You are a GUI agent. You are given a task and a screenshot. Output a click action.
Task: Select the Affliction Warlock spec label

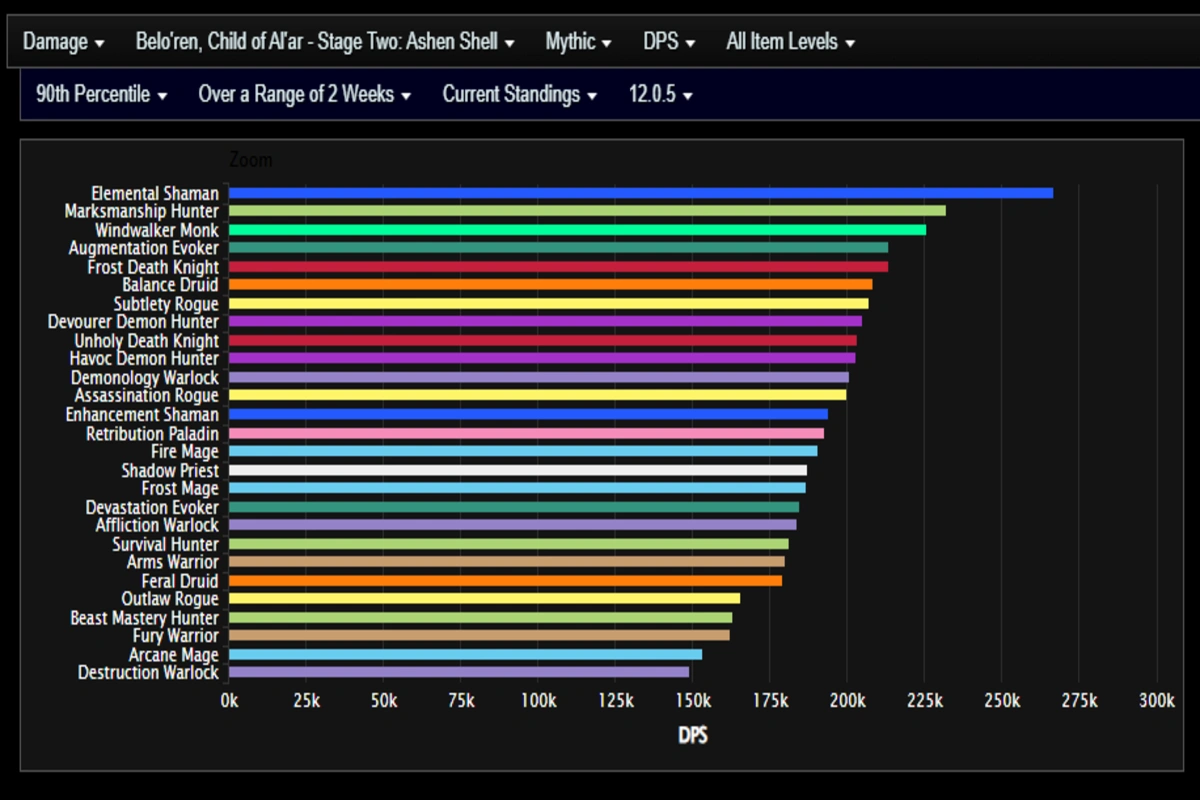[x=157, y=525]
